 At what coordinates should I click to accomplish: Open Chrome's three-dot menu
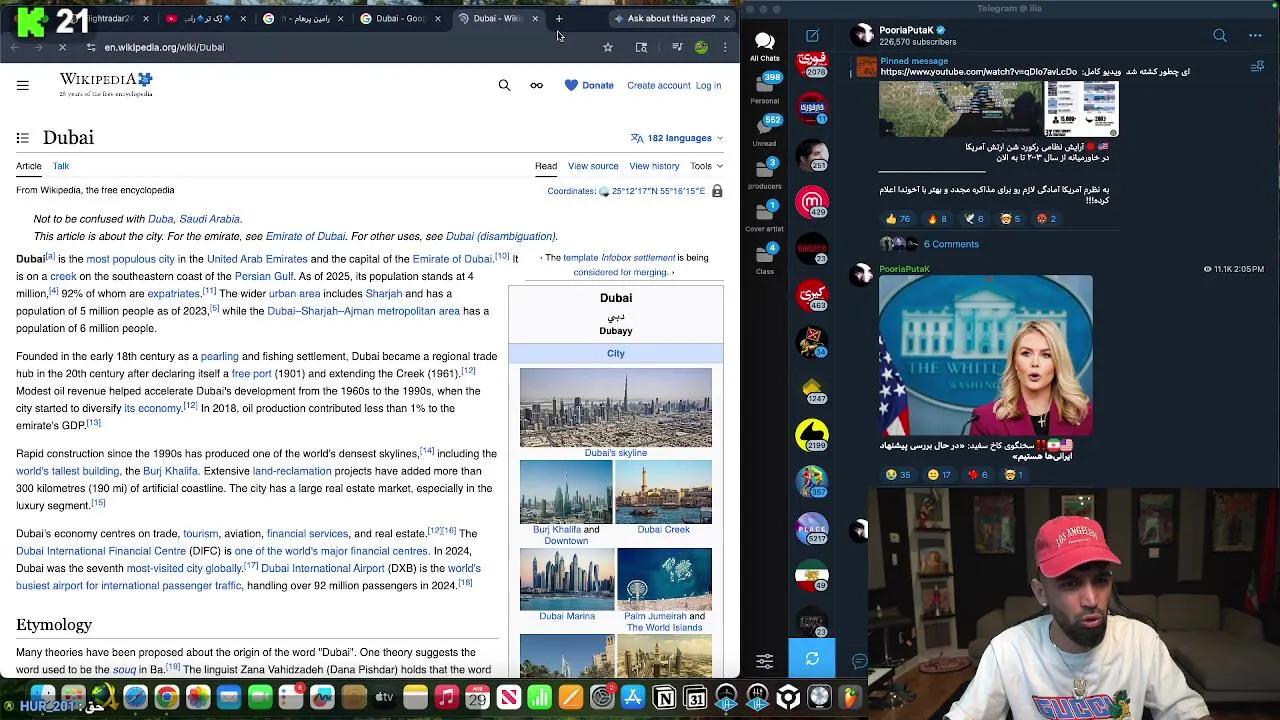click(725, 47)
